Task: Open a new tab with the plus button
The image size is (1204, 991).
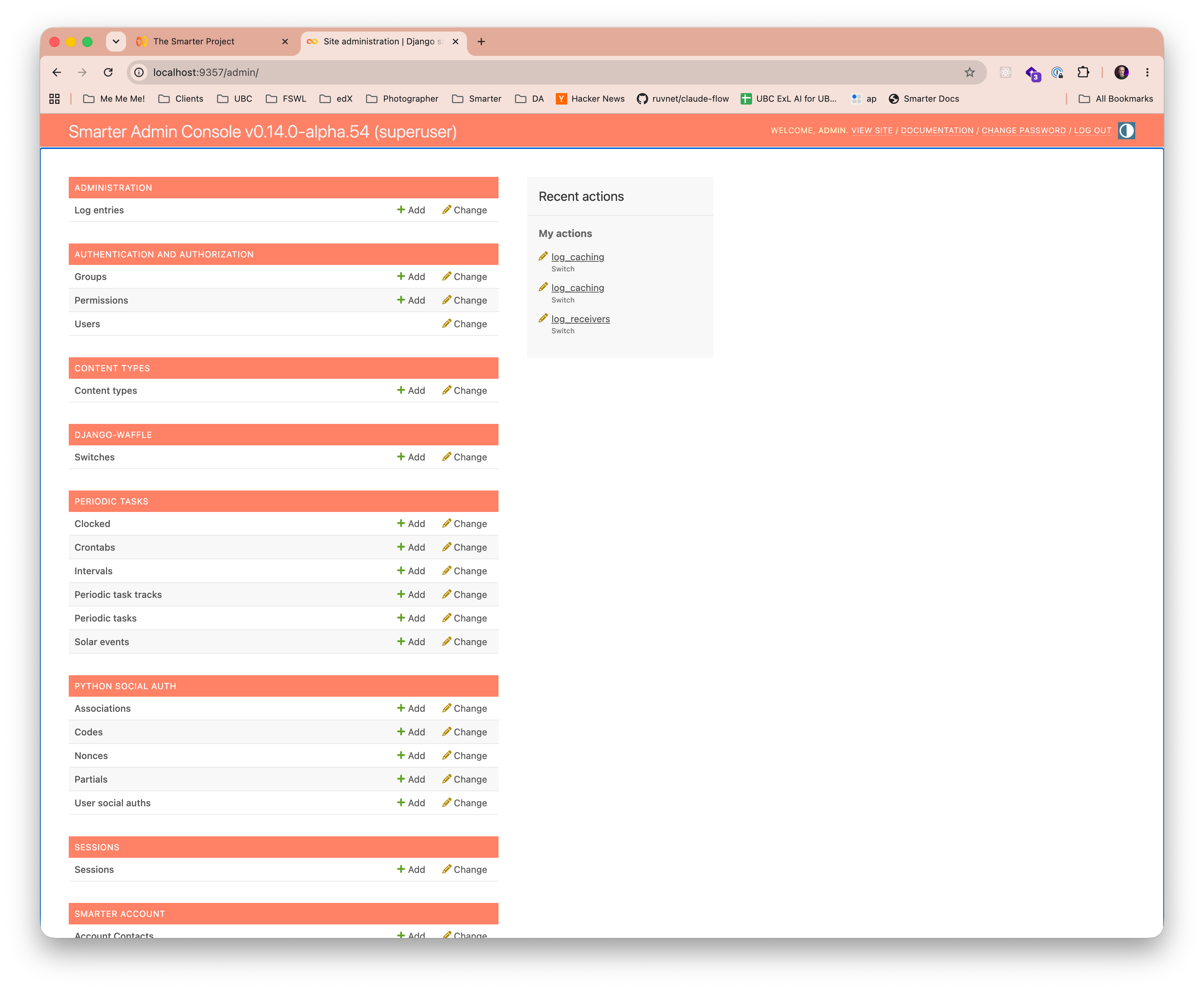Action: coord(481,42)
